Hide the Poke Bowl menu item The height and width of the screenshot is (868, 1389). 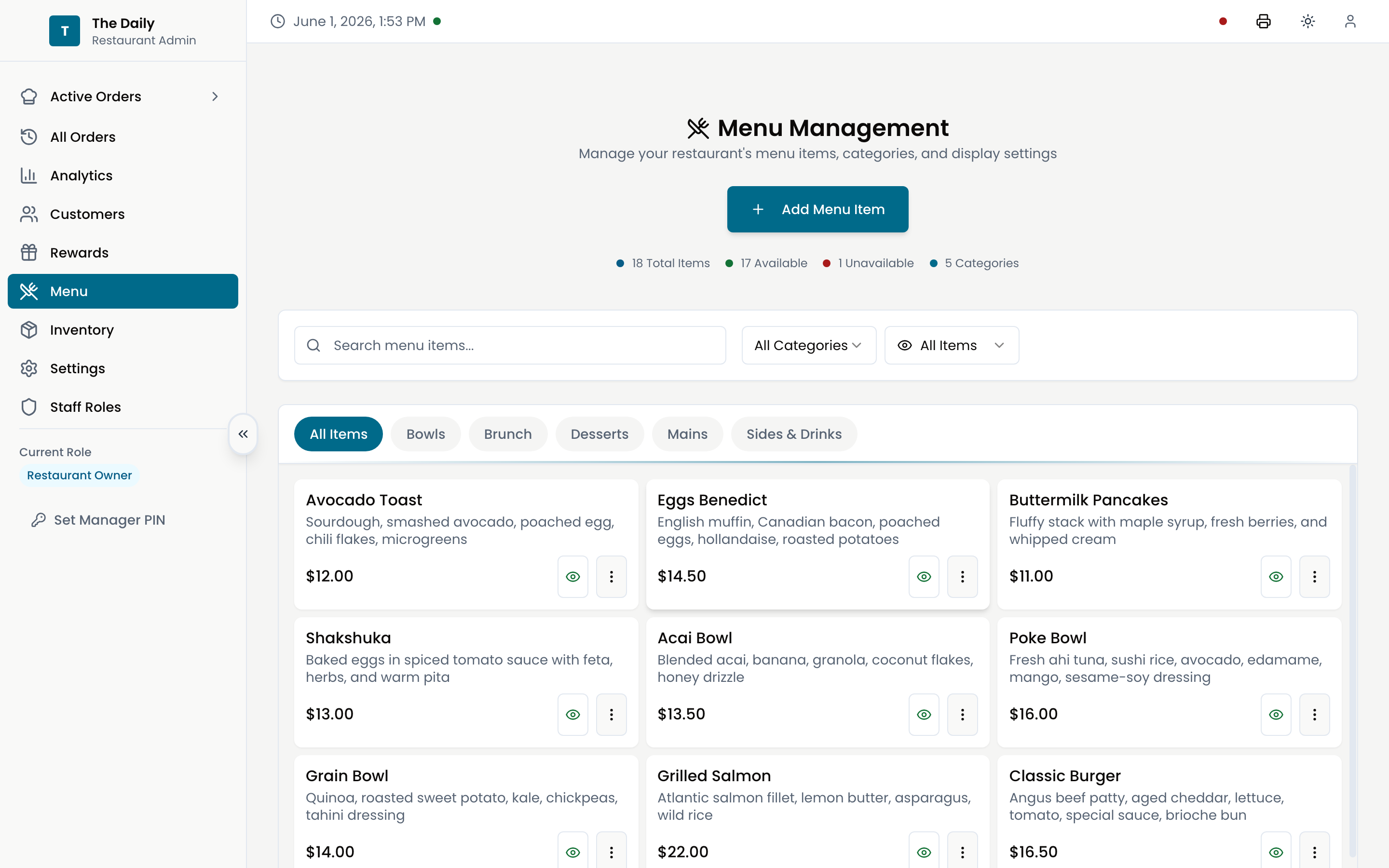tap(1276, 714)
